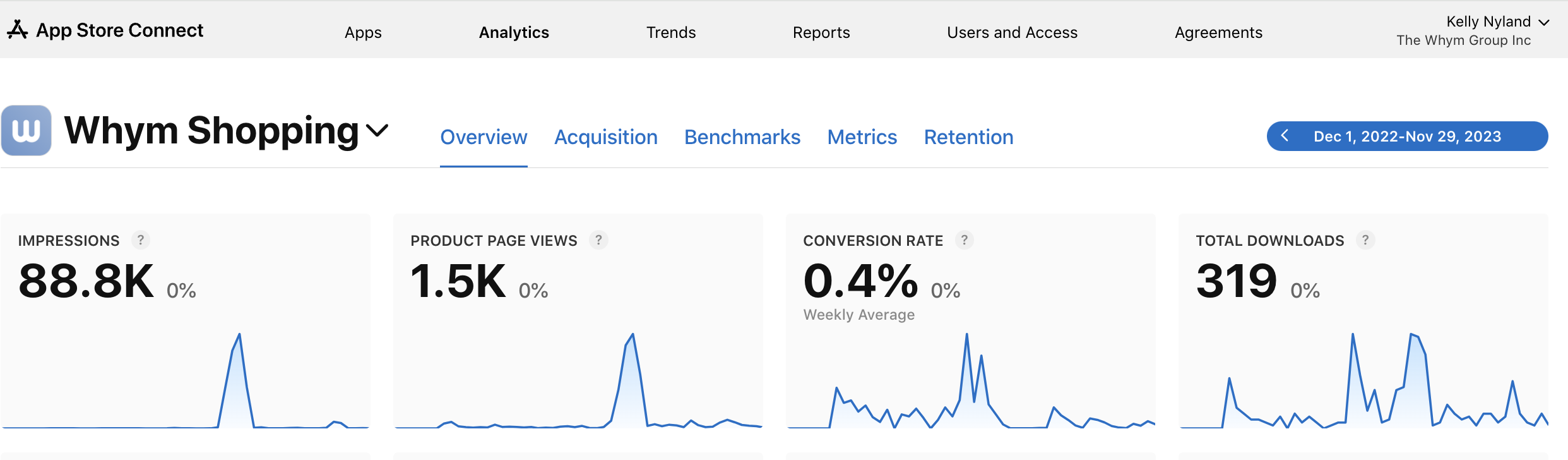Open the Product Page Views 1.5K card
The image size is (1568, 460).
[578, 322]
